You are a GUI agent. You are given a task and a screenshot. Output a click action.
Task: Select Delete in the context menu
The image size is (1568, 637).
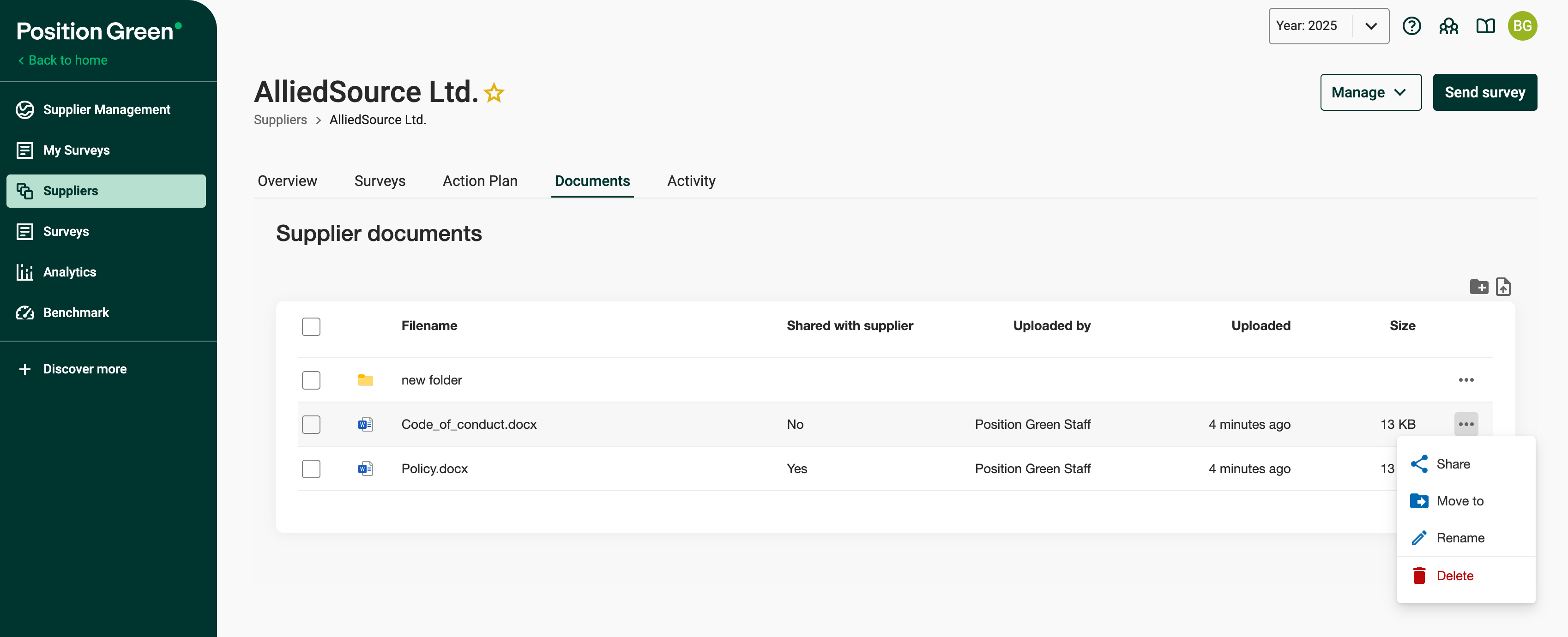click(x=1454, y=576)
